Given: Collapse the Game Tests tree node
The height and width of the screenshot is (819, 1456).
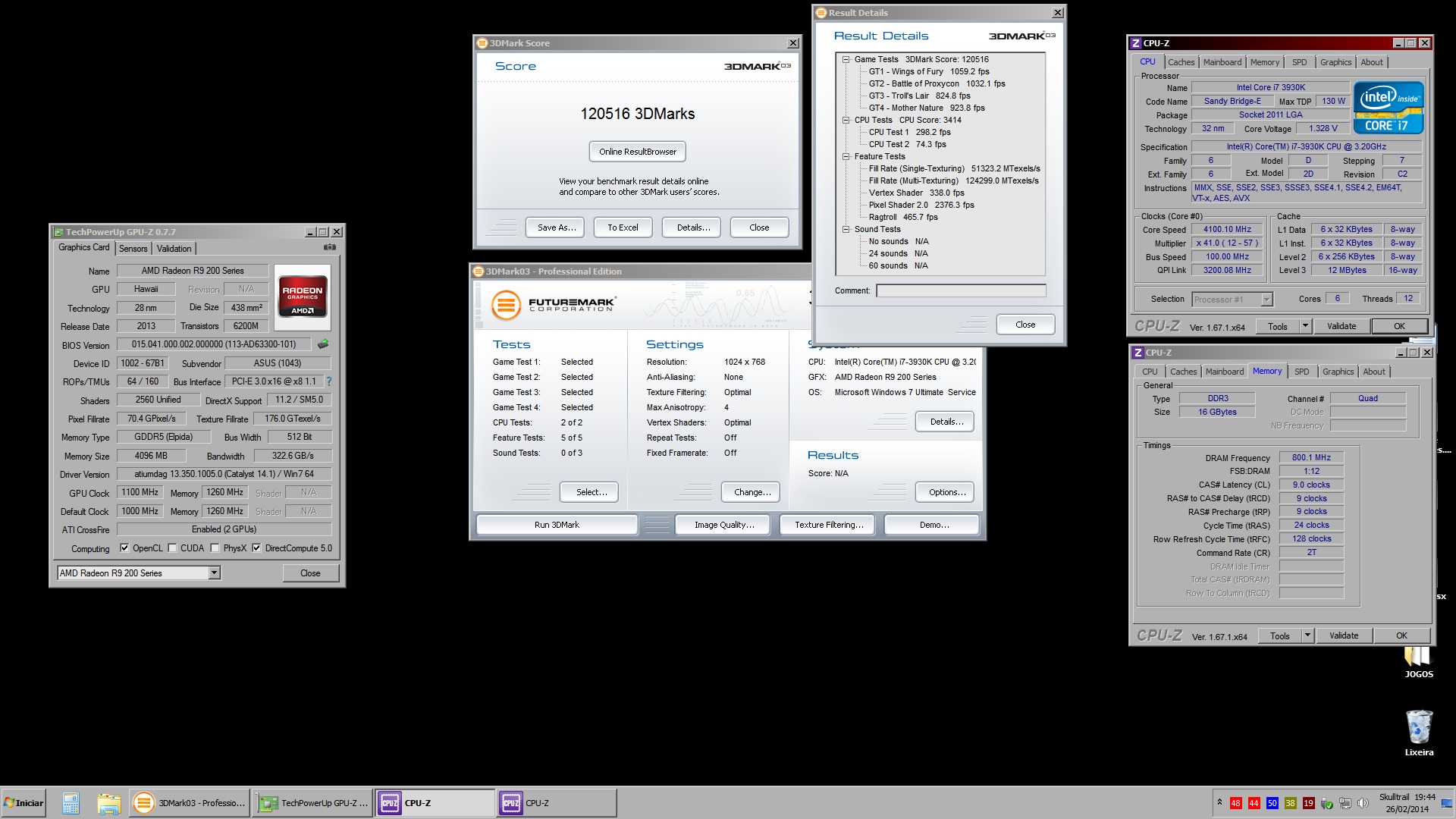Looking at the screenshot, I should click(x=846, y=59).
